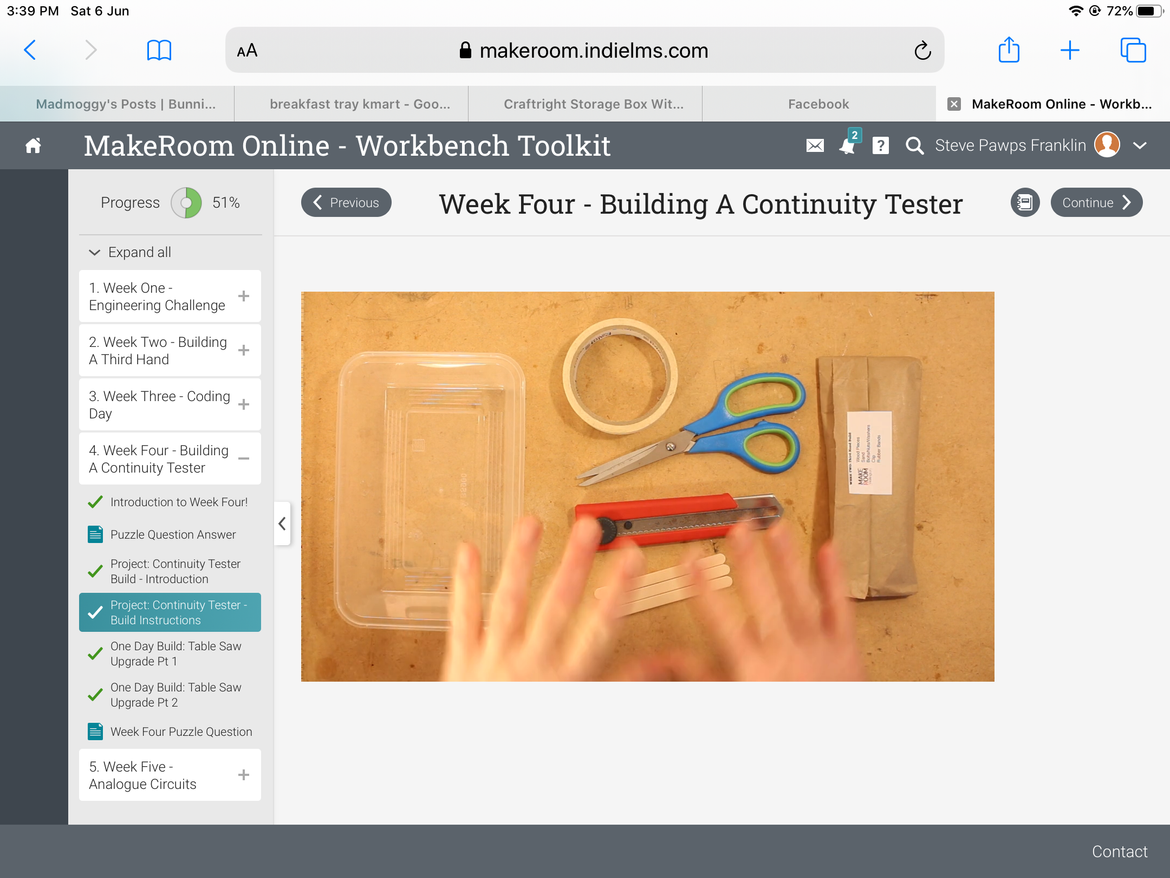Screen dimensions: 1170x878
Task: Click the help question mark icon
Action: tap(880, 146)
